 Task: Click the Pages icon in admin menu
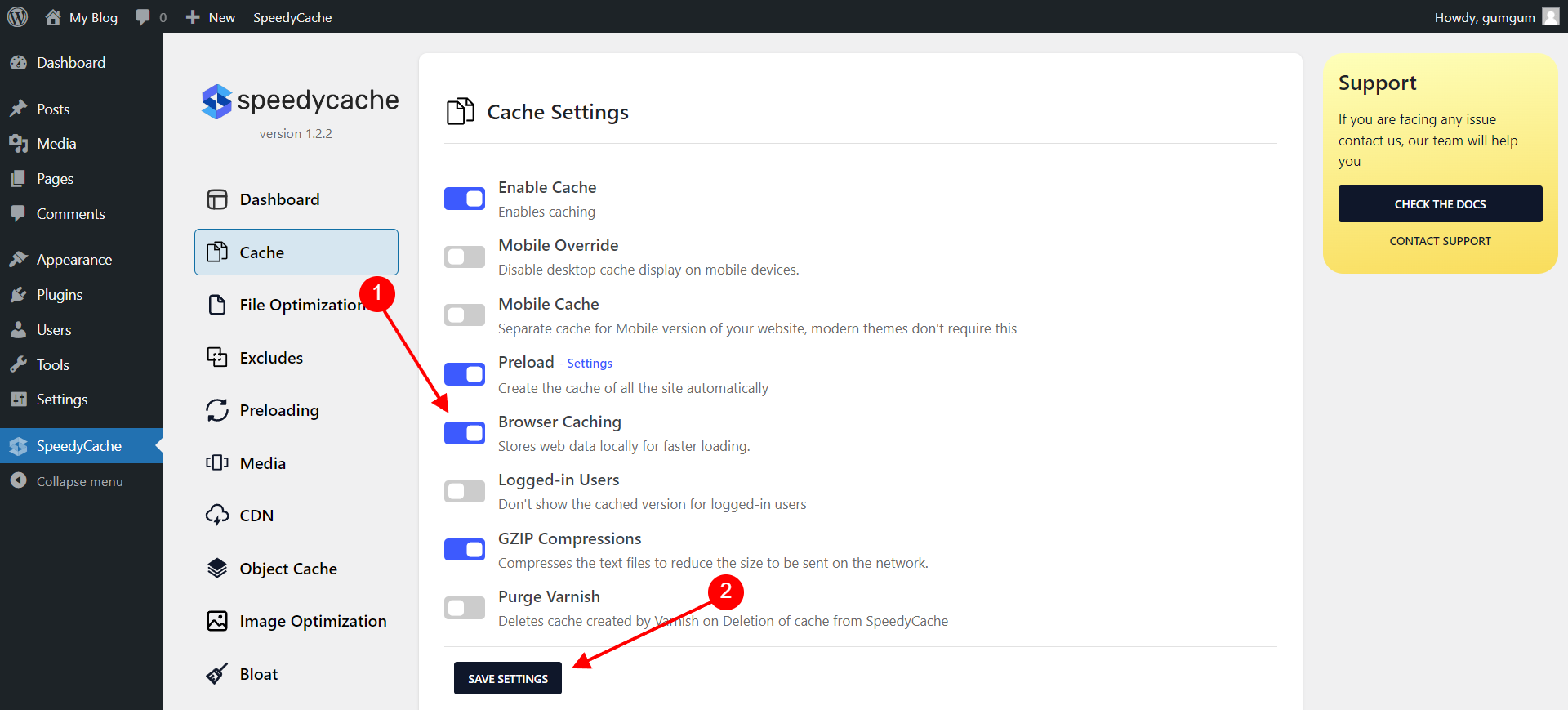pyautogui.click(x=18, y=179)
